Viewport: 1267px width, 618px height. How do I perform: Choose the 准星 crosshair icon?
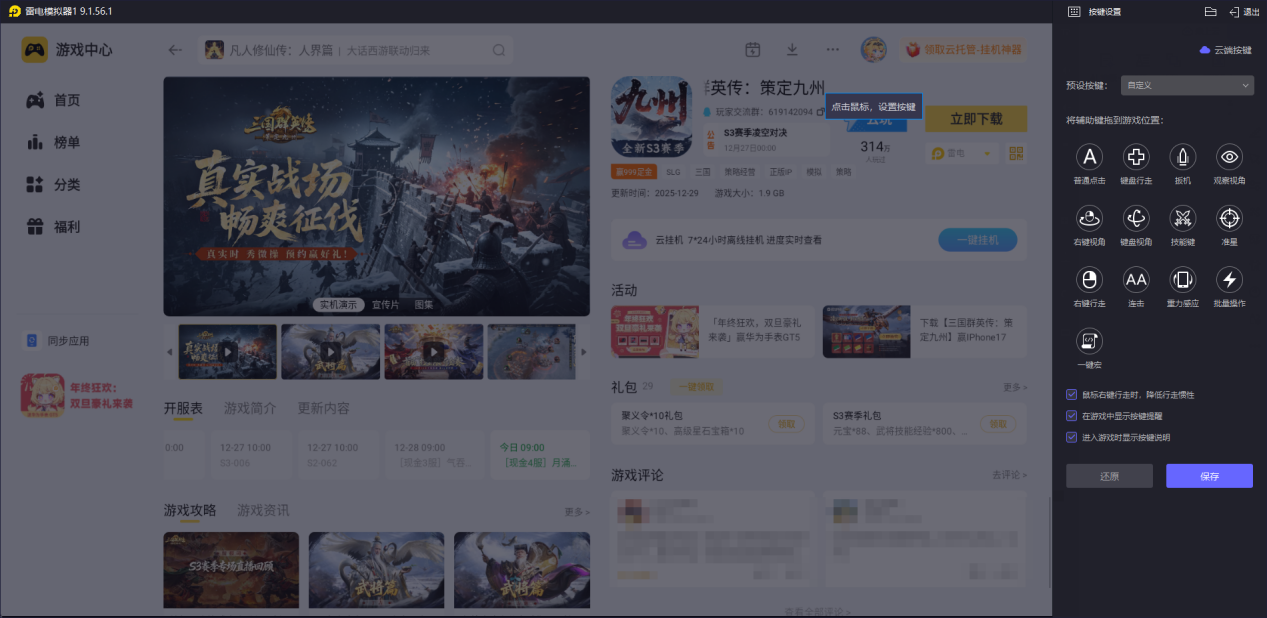pyautogui.click(x=1229, y=218)
